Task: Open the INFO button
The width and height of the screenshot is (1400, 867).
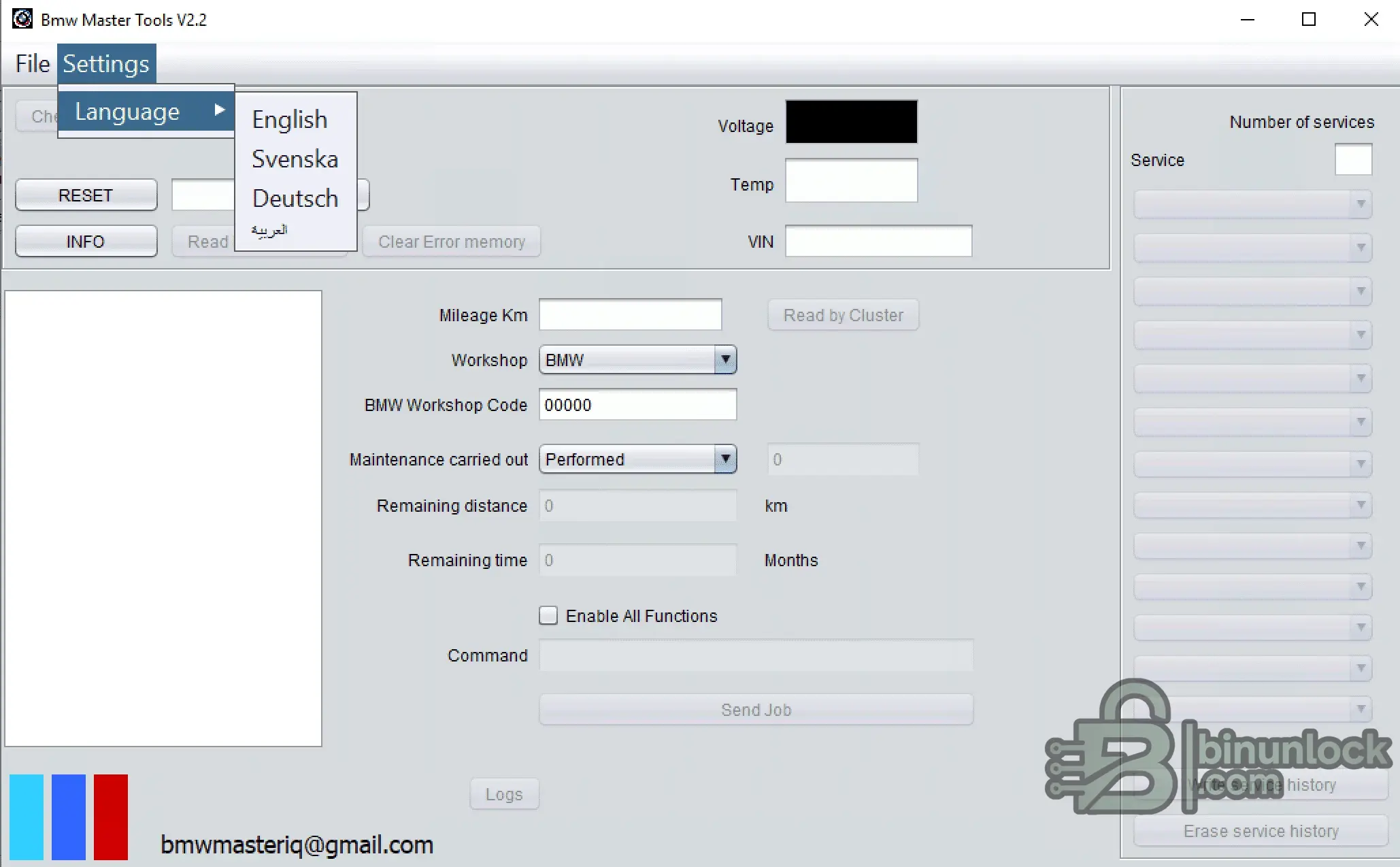Action: (x=86, y=242)
